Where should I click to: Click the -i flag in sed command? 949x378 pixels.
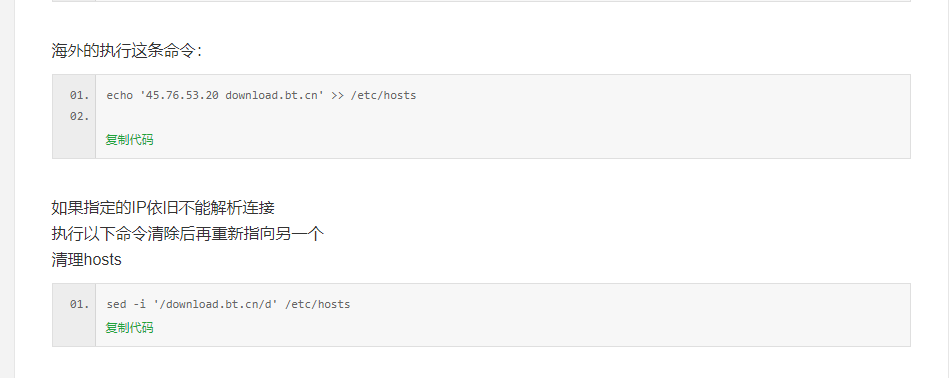[x=139, y=304]
